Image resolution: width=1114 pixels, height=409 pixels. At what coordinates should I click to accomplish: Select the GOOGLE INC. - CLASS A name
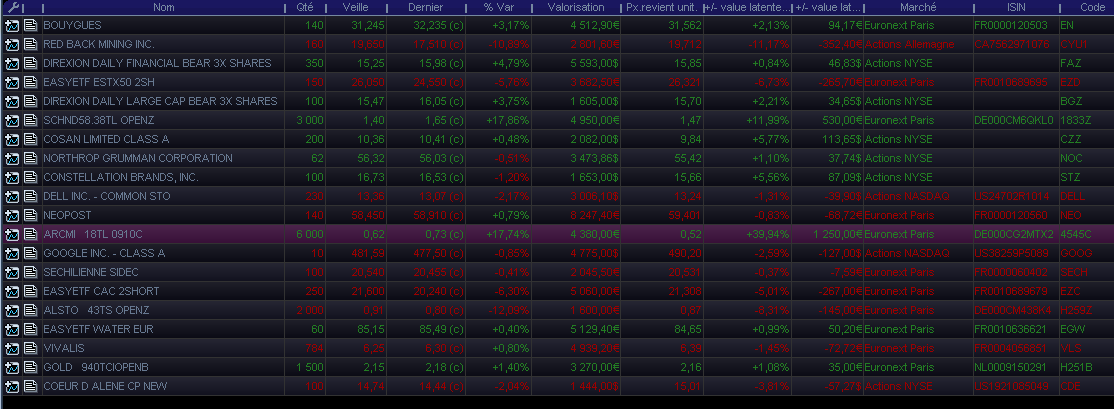(x=104, y=253)
